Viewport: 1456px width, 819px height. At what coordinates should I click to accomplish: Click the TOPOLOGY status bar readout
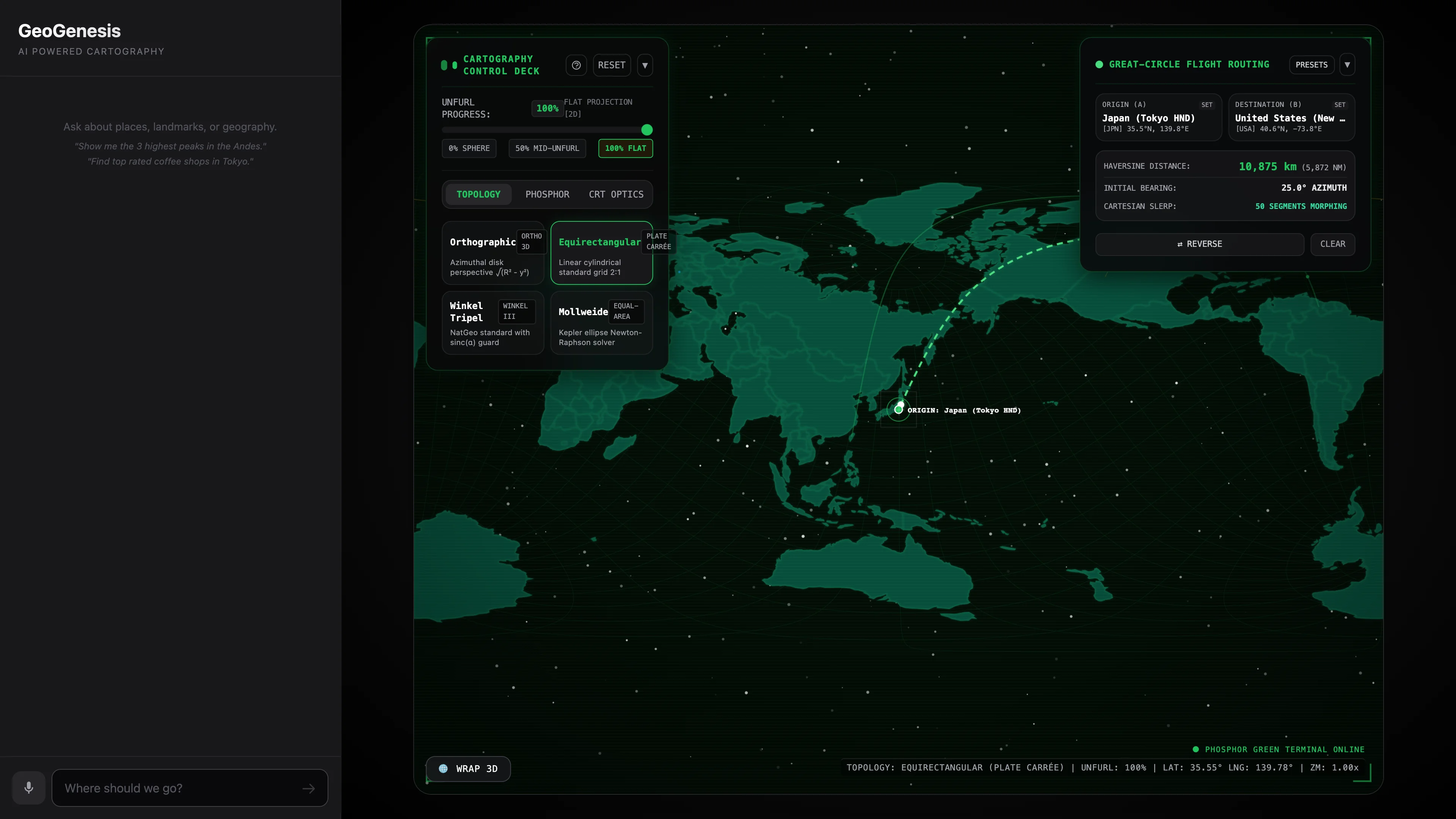(x=1102, y=767)
